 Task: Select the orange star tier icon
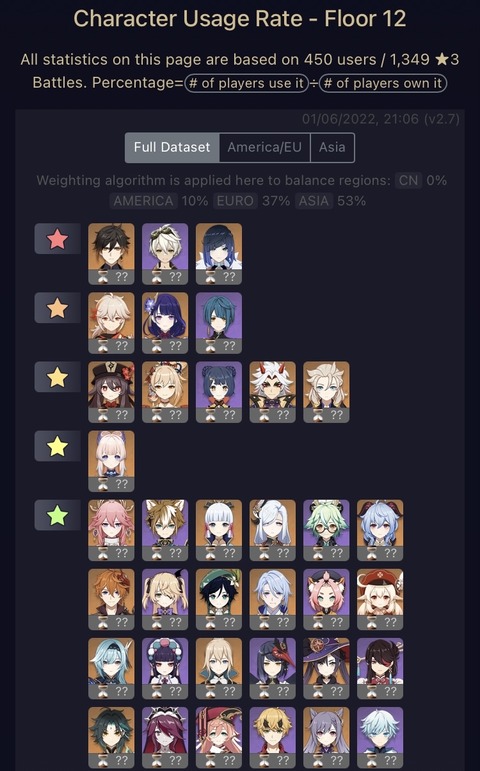point(57,308)
